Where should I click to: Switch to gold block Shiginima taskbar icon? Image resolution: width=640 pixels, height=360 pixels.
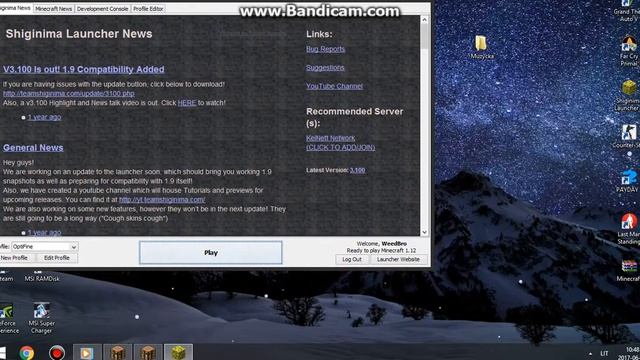[x=178, y=353]
